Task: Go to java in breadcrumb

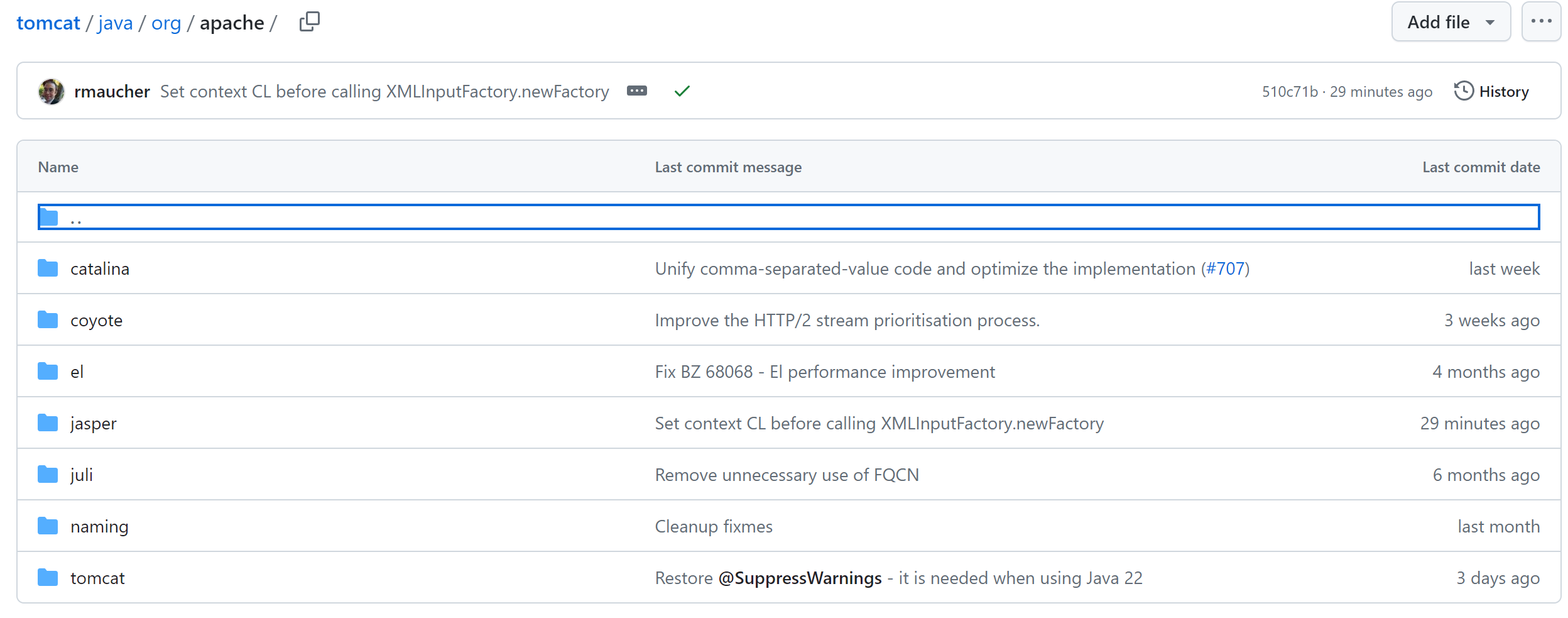Action: point(116,23)
